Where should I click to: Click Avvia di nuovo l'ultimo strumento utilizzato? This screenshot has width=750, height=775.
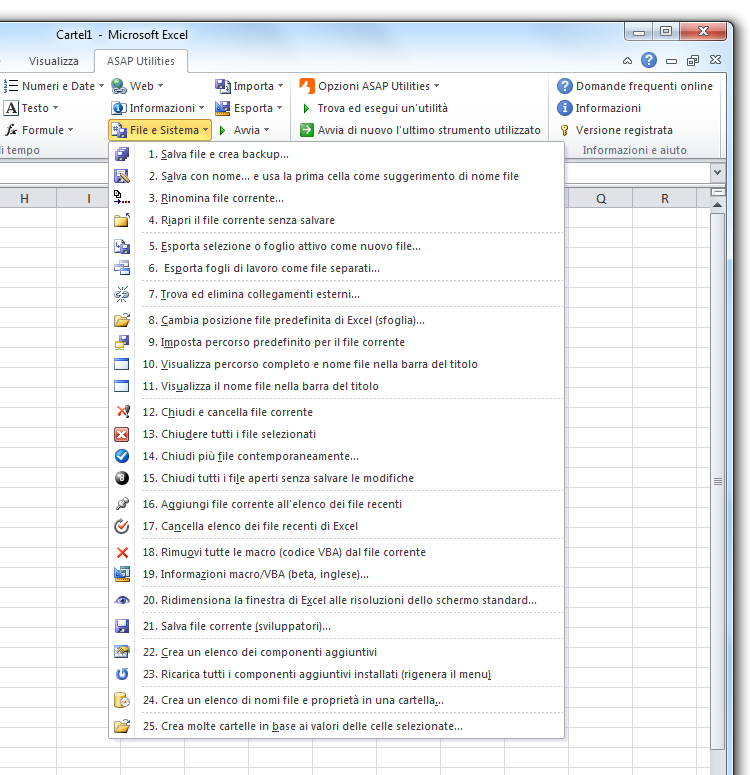[420, 130]
